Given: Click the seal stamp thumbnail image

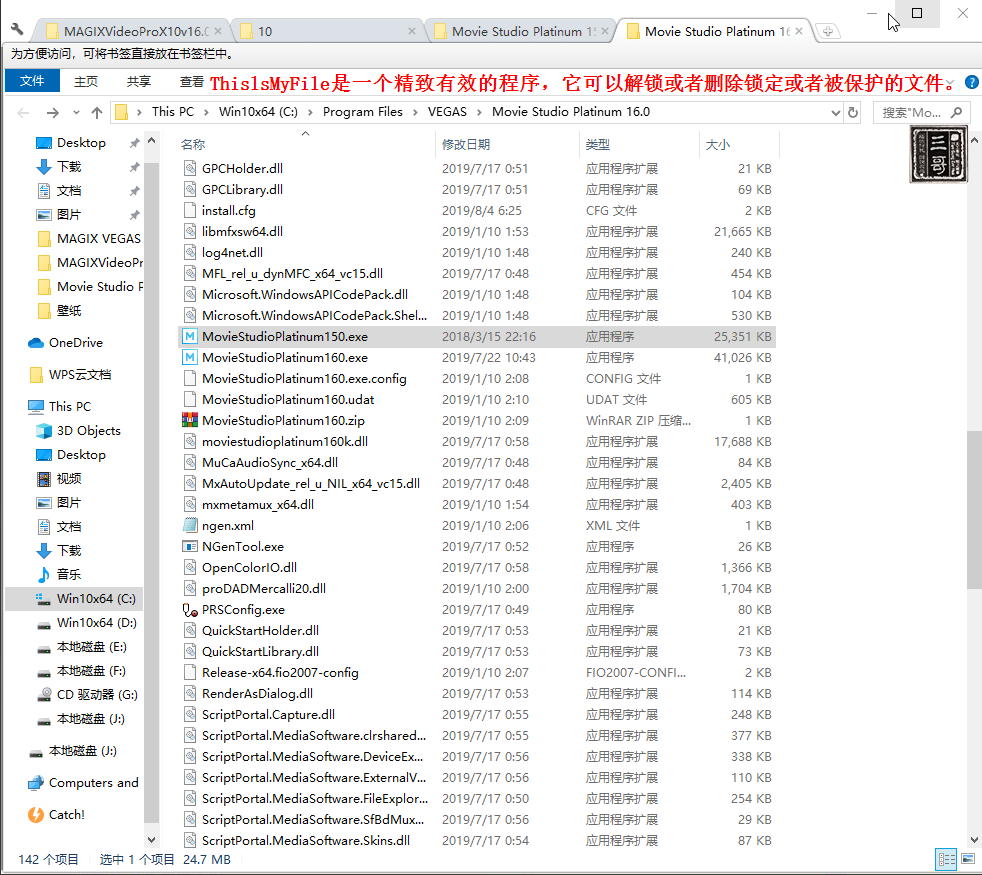Looking at the screenshot, I should click(x=938, y=154).
